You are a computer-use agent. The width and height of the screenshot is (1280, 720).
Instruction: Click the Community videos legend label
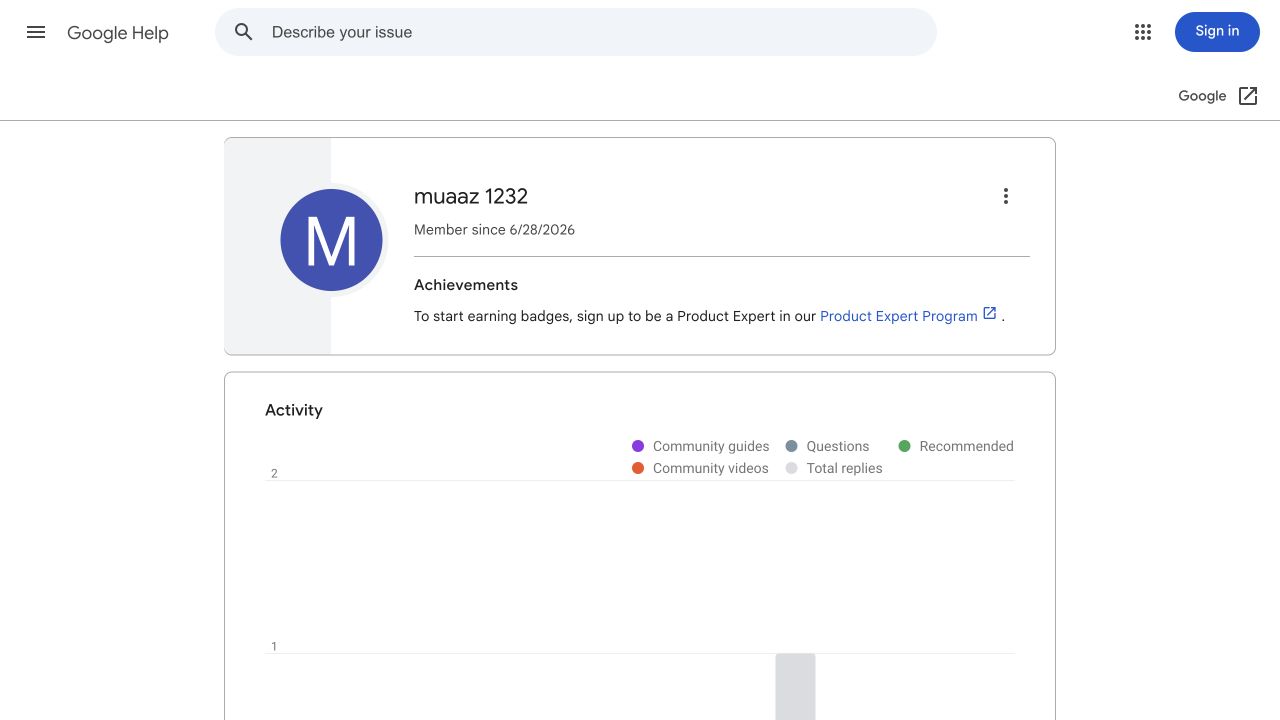click(711, 468)
